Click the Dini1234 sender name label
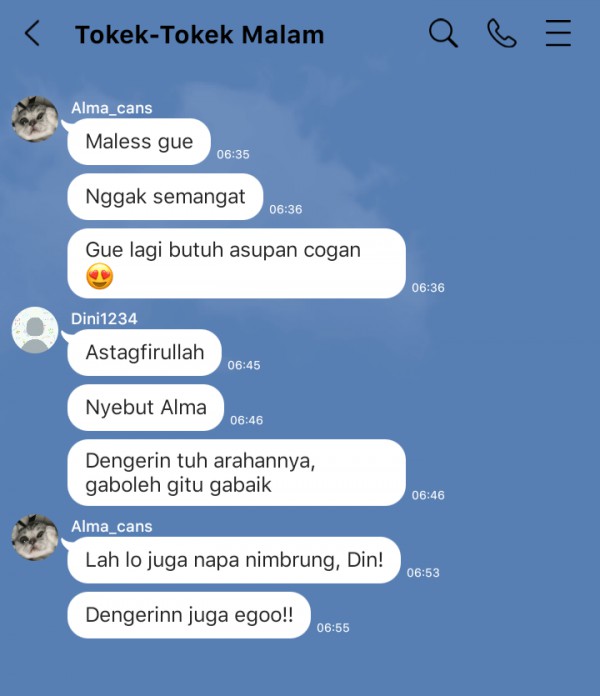 104,319
